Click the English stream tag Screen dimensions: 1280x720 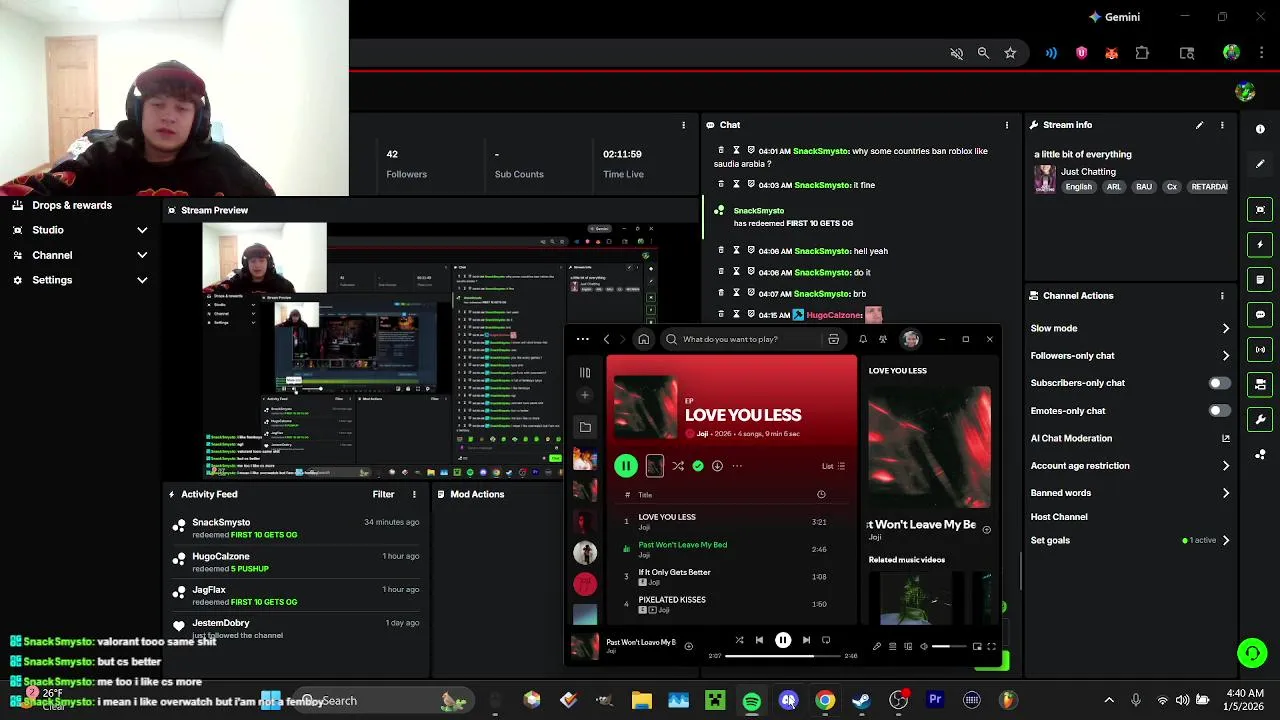pyautogui.click(x=1078, y=187)
